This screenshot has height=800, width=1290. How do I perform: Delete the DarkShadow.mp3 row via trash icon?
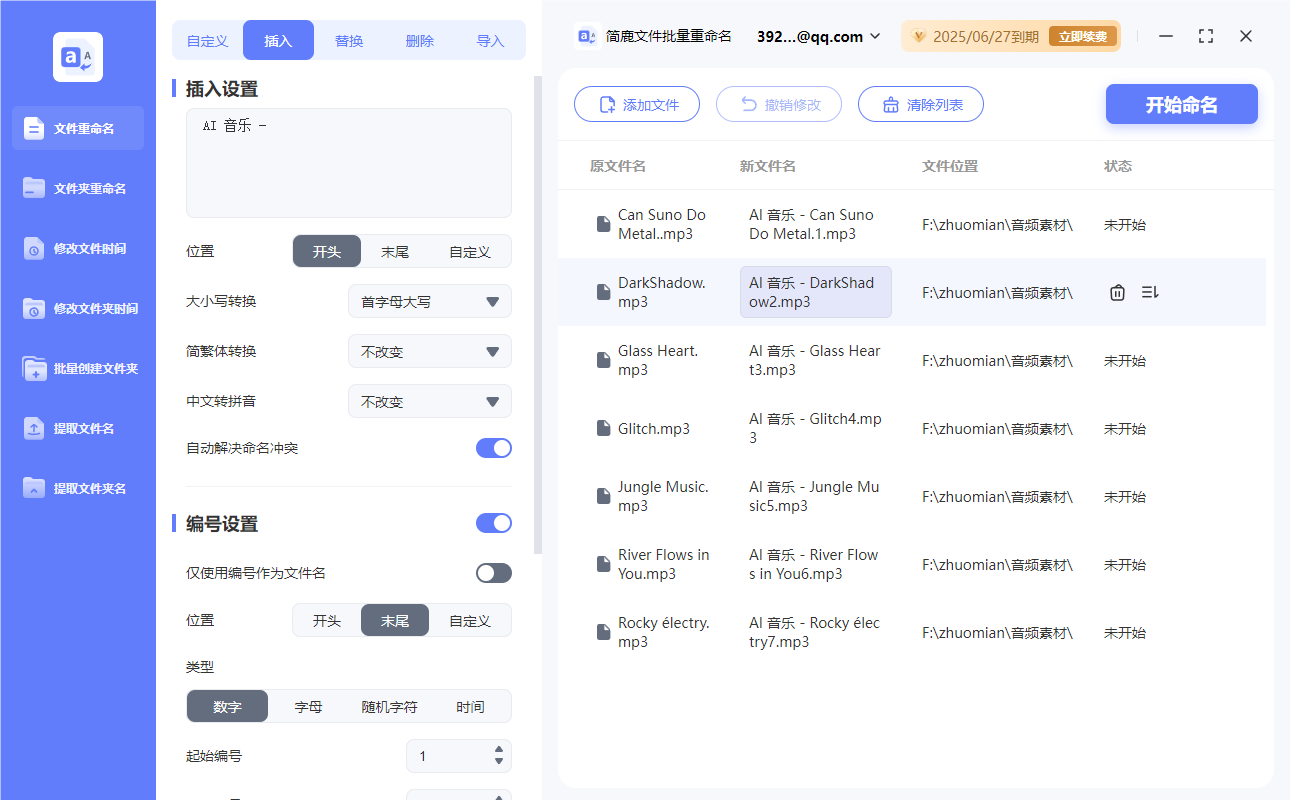coord(1117,292)
